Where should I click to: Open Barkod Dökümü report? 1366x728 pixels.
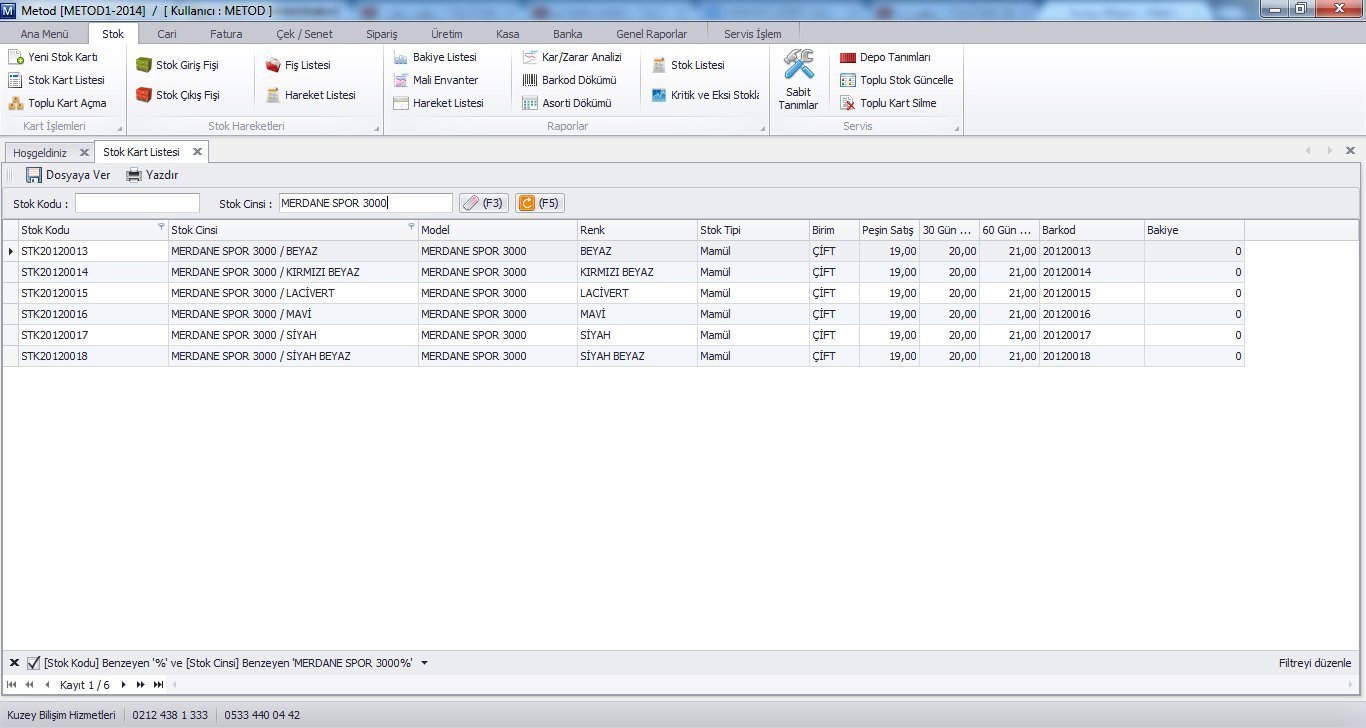tap(531, 80)
